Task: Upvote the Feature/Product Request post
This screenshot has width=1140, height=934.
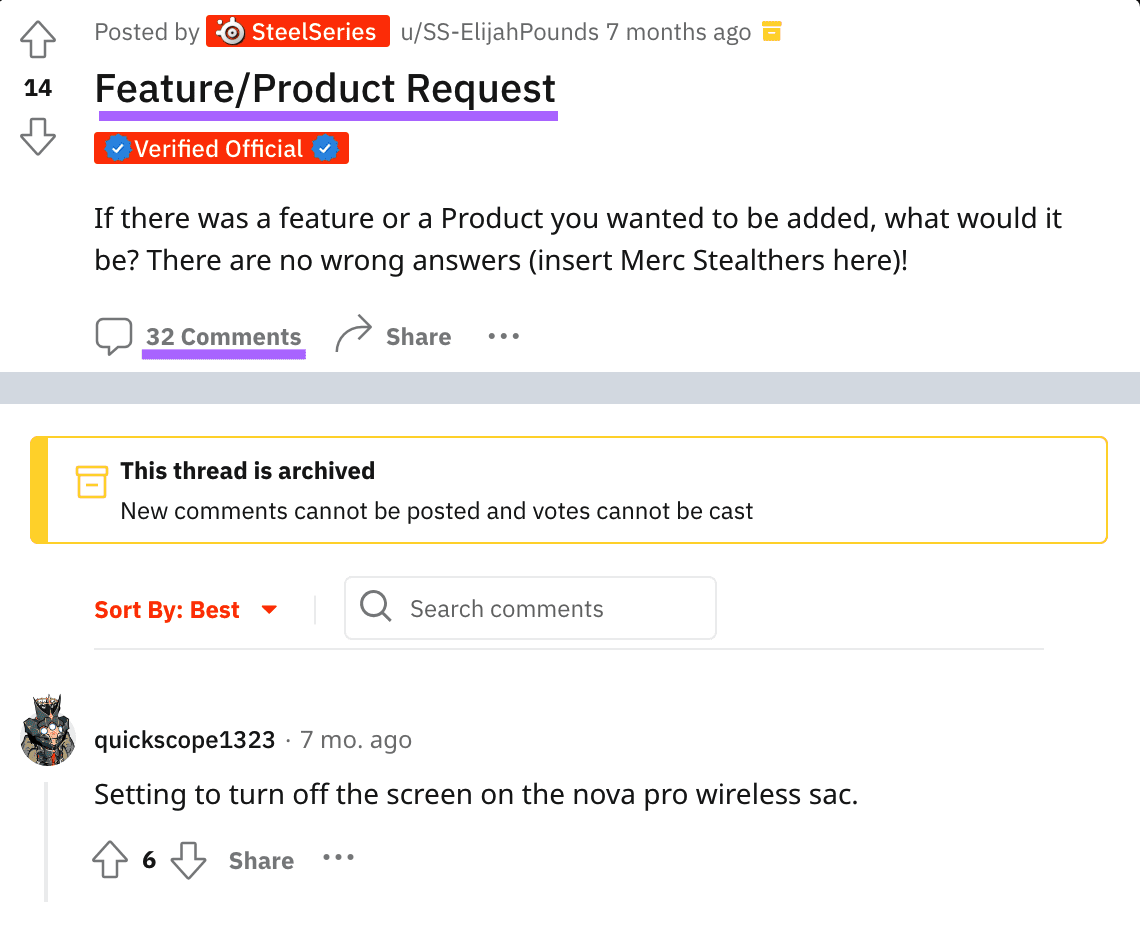Action: pyautogui.click(x=38, y=42)
